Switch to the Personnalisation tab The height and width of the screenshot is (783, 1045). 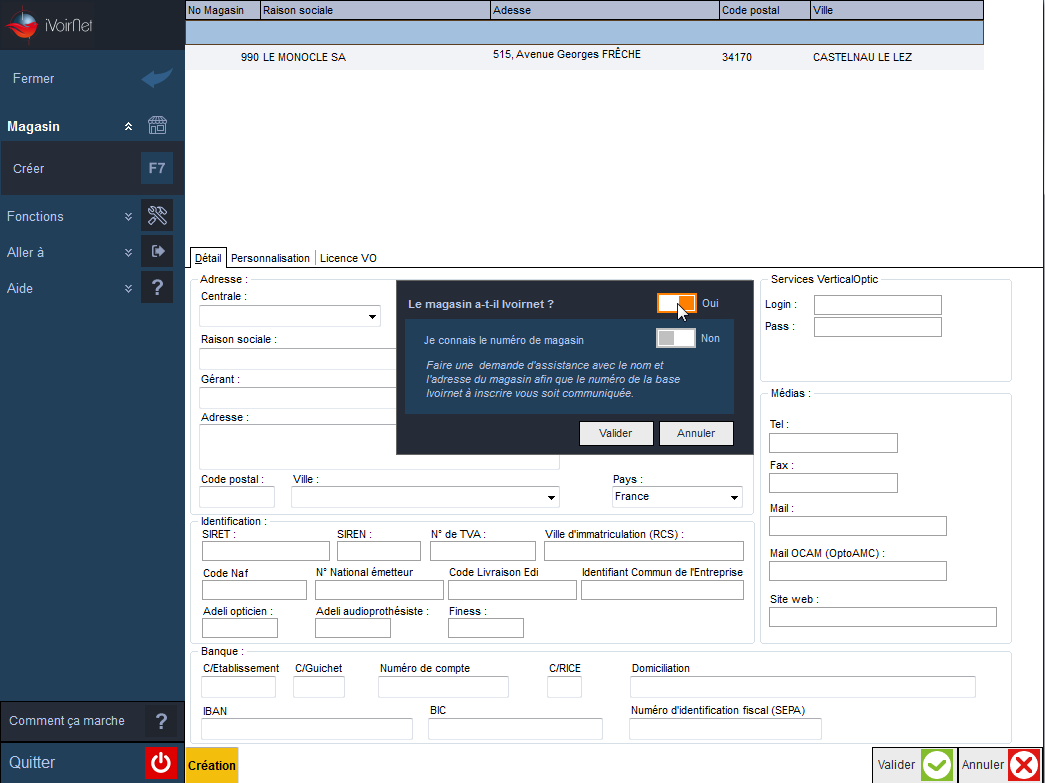(x=270, y=258)
